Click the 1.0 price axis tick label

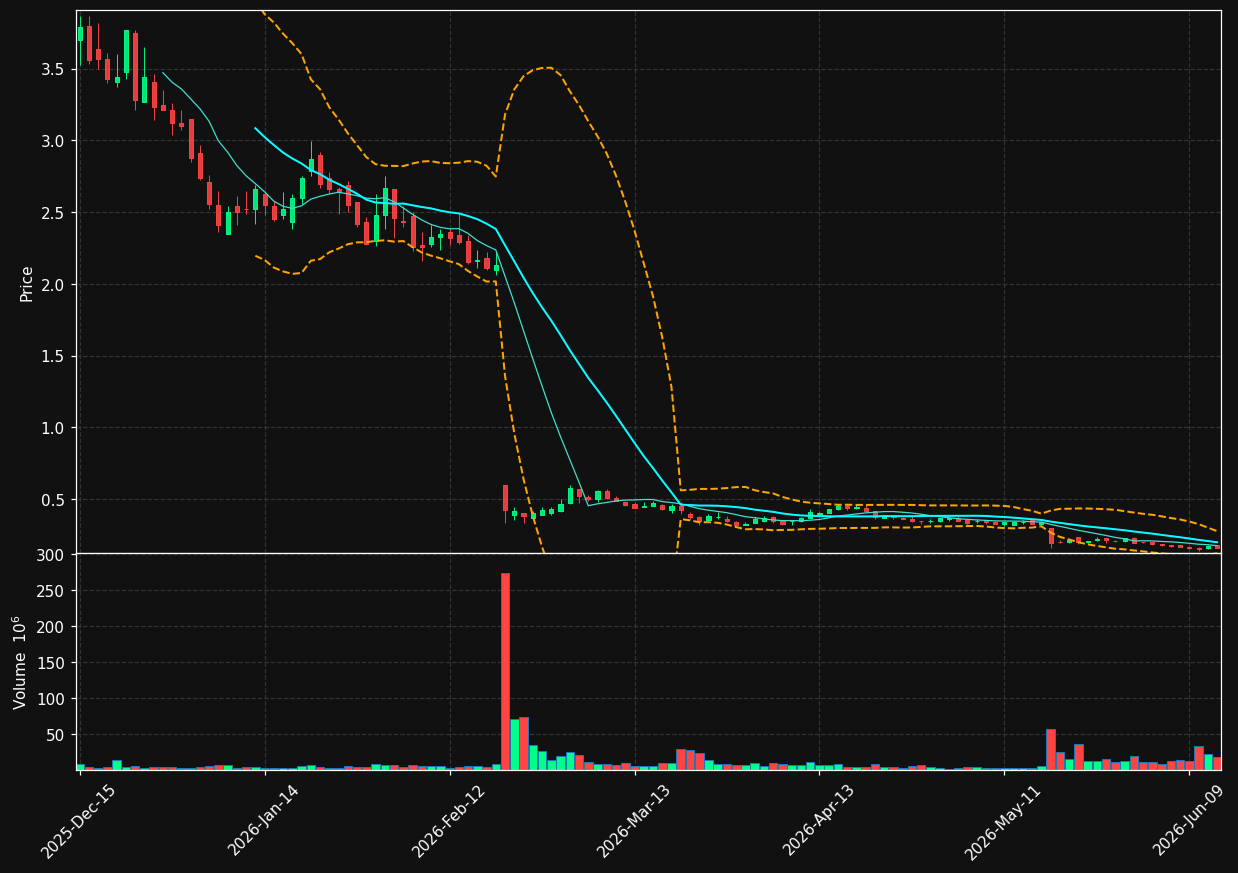click(x=55, y=428)
